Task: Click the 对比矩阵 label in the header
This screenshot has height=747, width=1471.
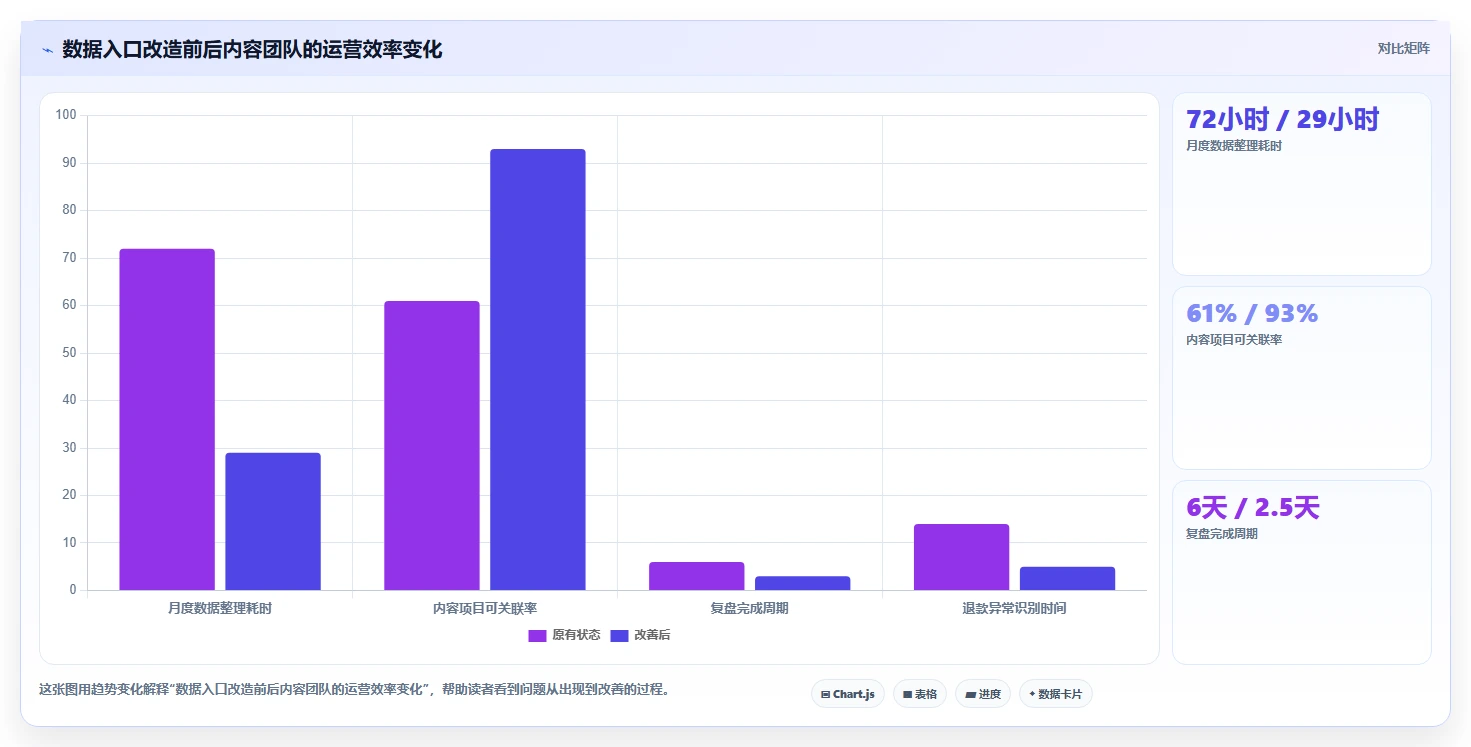Action: pyautogui.click(x=1403, y=48)
